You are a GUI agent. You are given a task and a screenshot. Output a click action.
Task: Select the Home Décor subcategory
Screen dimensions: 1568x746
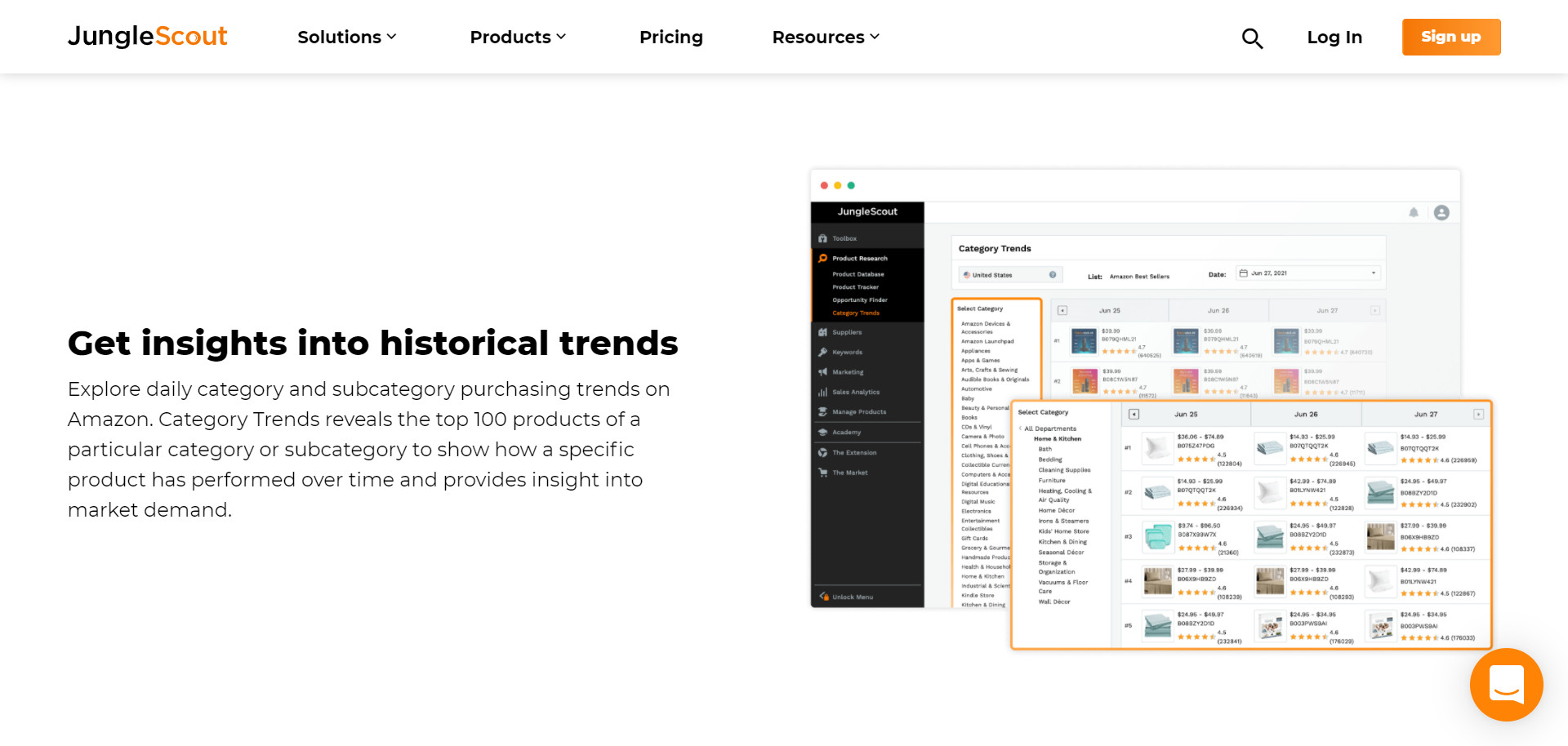click(x=1057, y=510)
